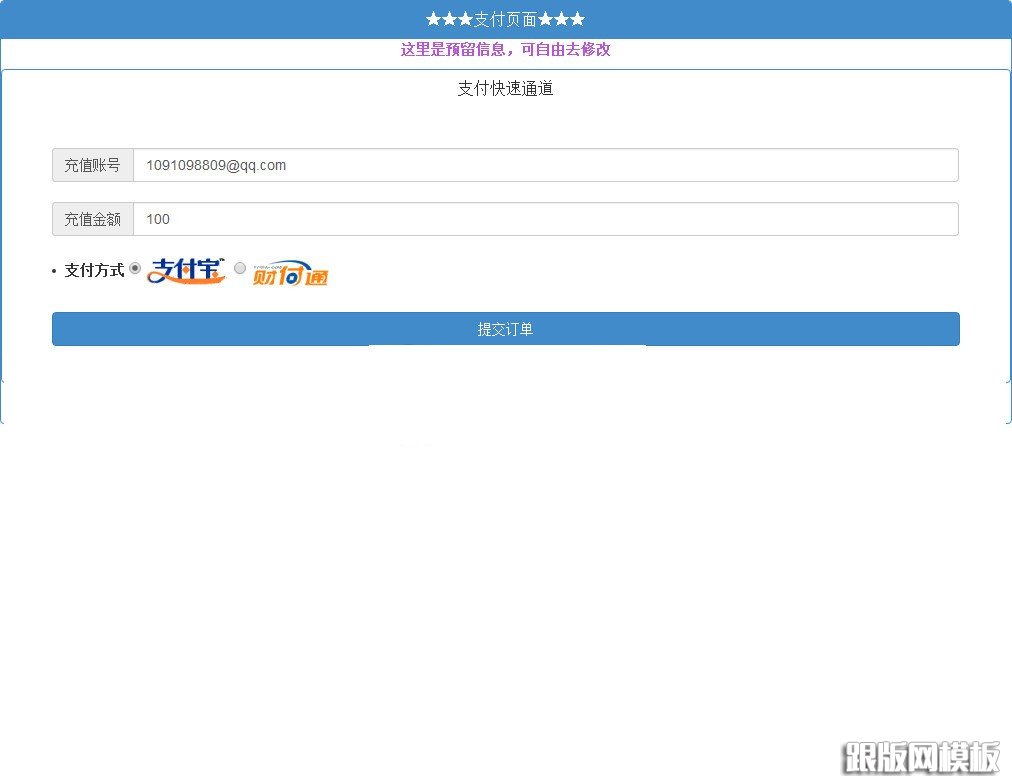Click the 跟版网模板 watermark logo
Image resolution: width=1012 pixels, height=781 pixels.
pyautogui.click(x=921, y=757)
